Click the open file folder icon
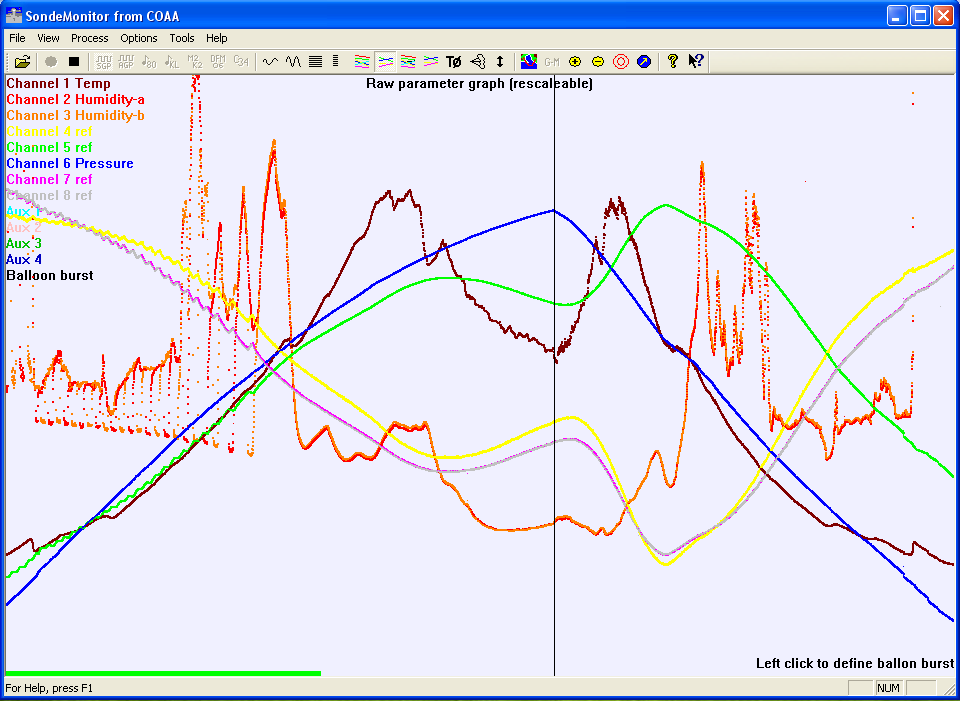Viewport: 960px width, 701px height. point(22,61)
